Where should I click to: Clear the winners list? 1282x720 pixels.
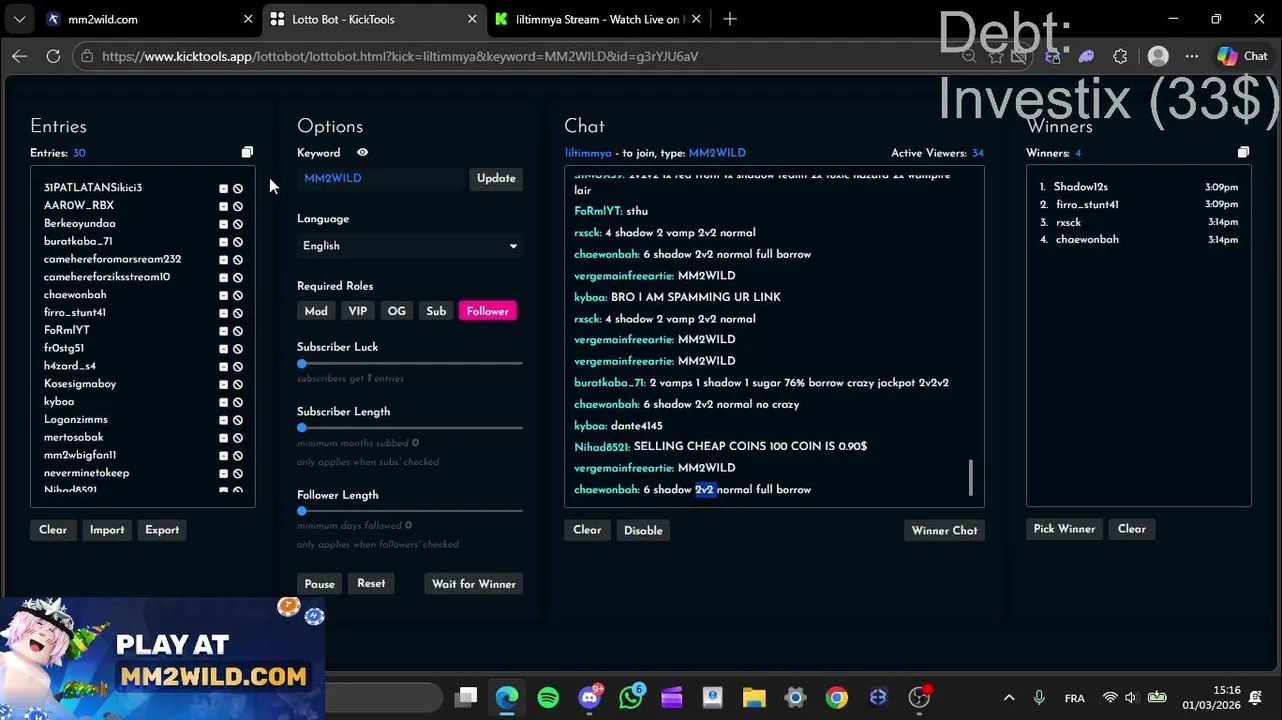(x=1132, y=529)
